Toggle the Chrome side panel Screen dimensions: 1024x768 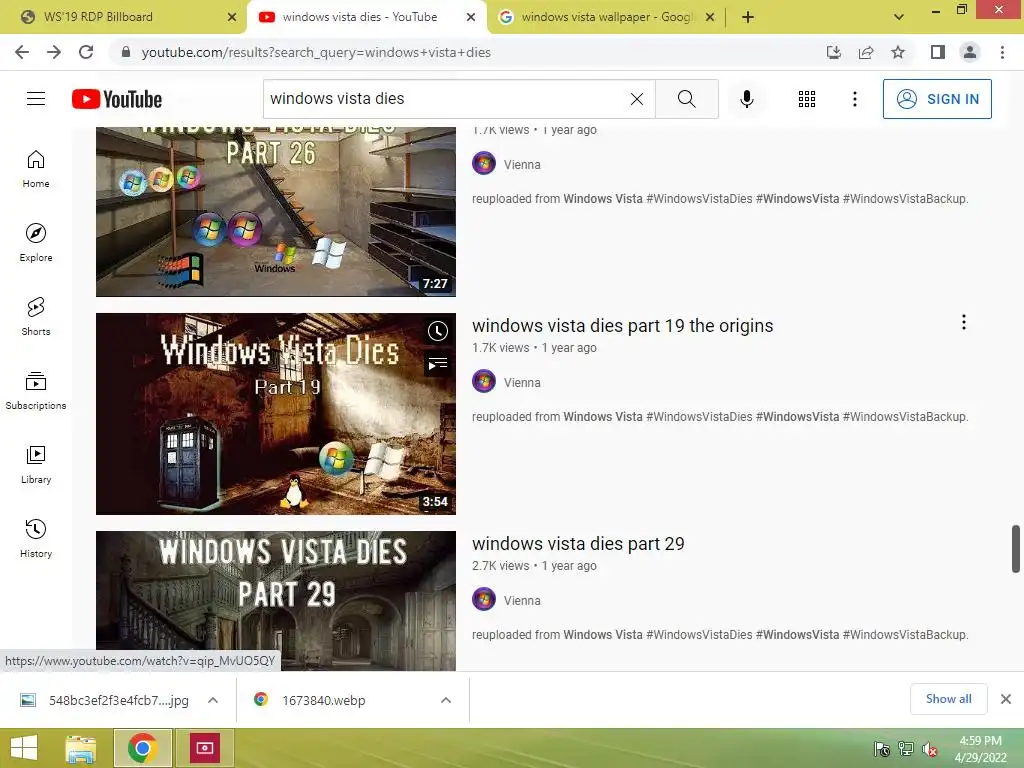[x=938, y=52]
